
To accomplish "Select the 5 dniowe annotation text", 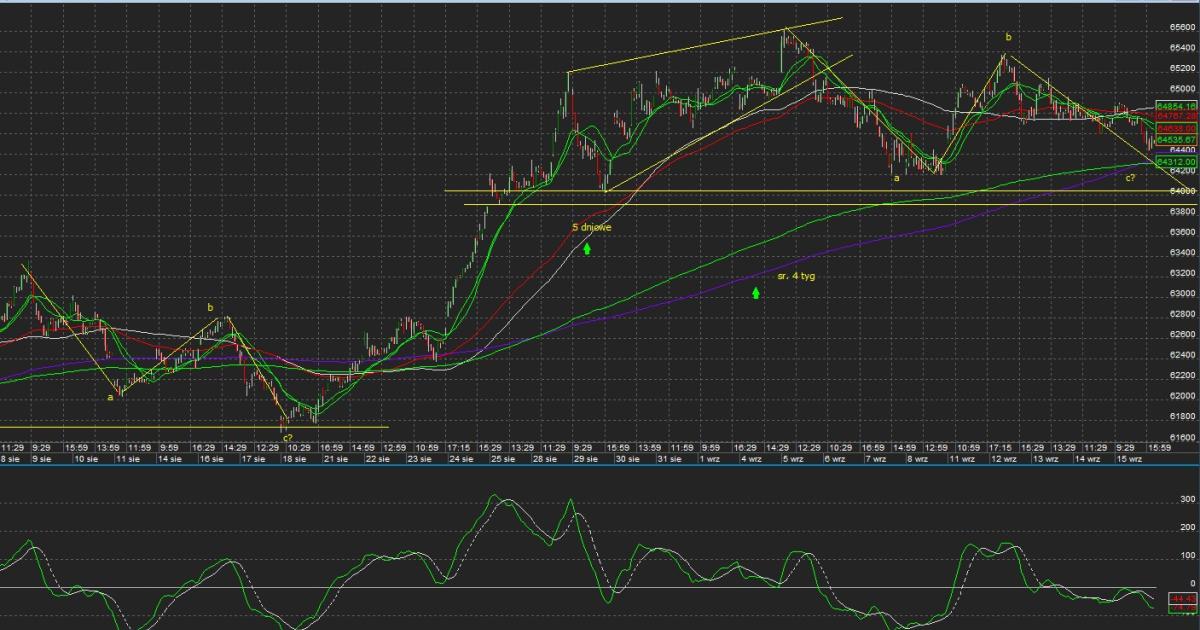I will tap(591, 227).
